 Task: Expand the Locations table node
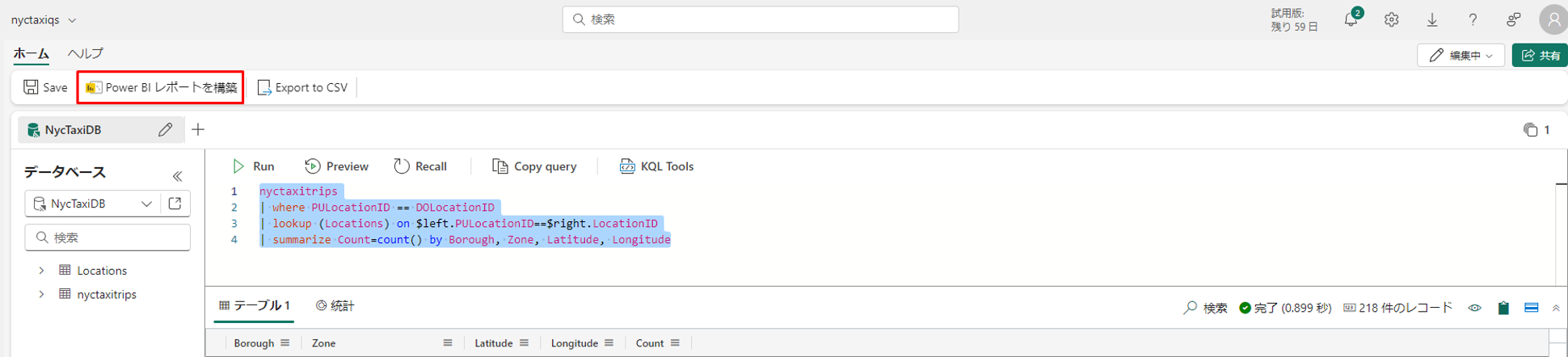tap(41, 271)
